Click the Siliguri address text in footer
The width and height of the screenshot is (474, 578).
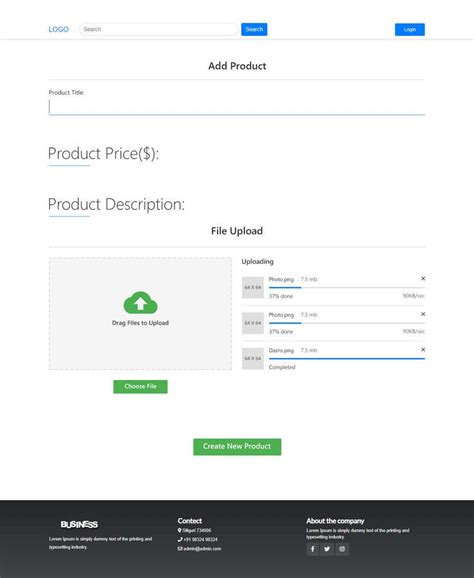[197, 530]
